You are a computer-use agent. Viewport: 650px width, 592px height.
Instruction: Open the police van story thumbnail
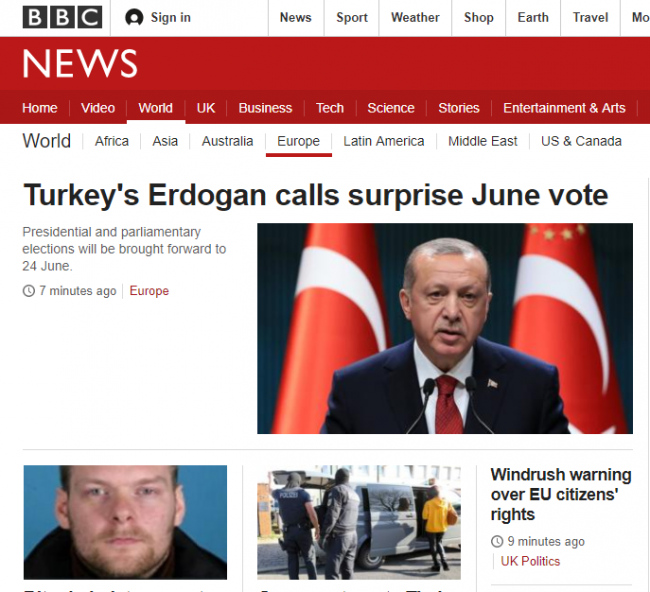tap(359, 522)
